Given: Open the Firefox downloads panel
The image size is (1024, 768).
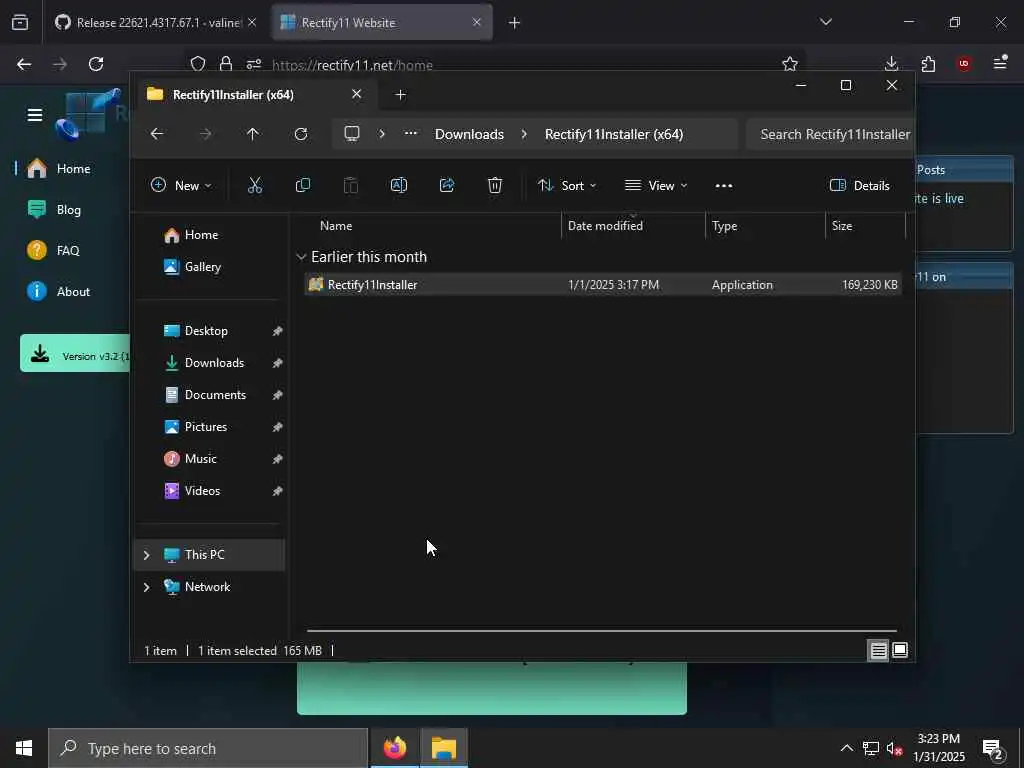Looking at the screenshot, I should 891,63.
